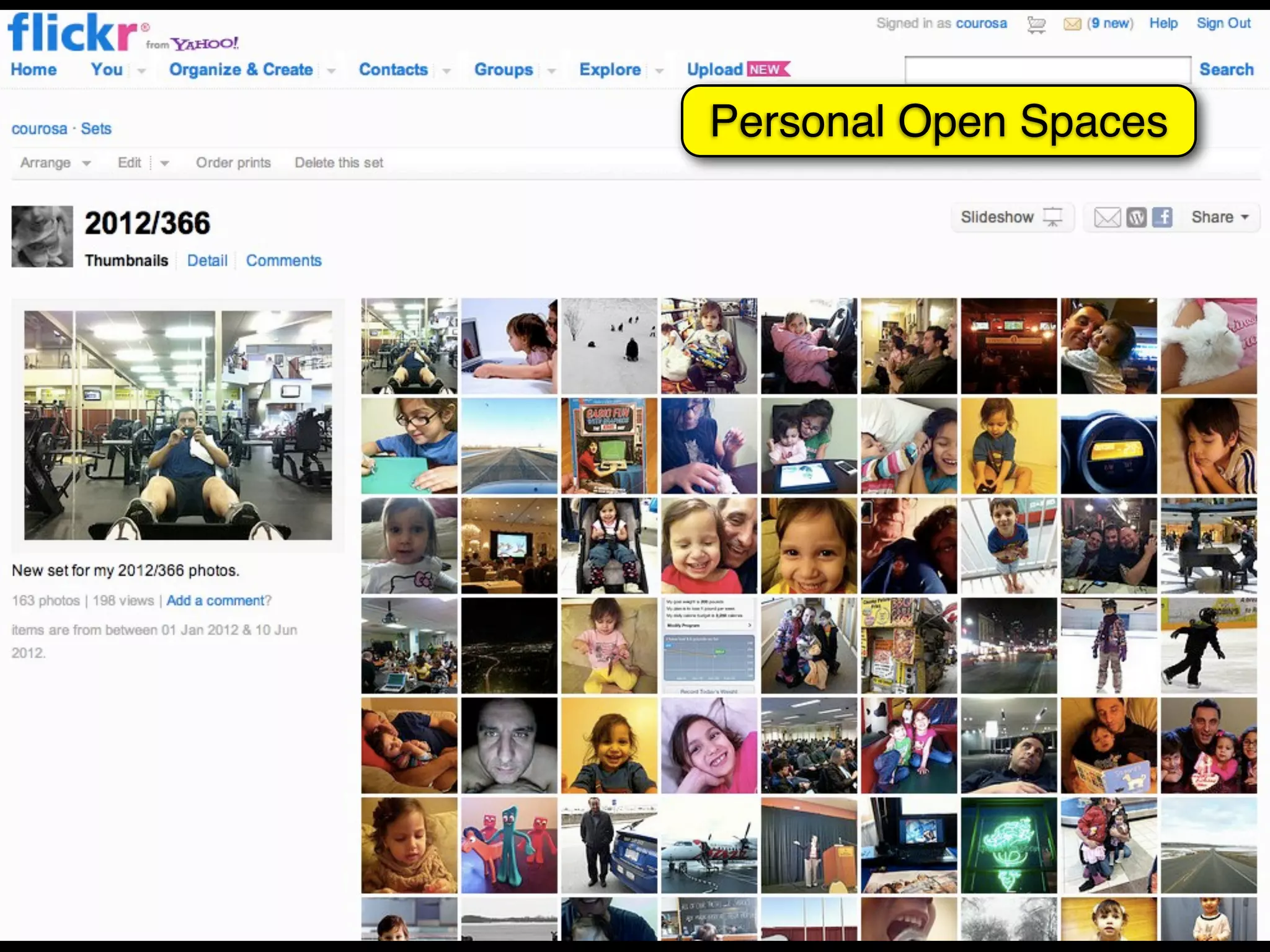Expand the Groups menu arrow
This screenshot has width=1270, height=952.
551,71
